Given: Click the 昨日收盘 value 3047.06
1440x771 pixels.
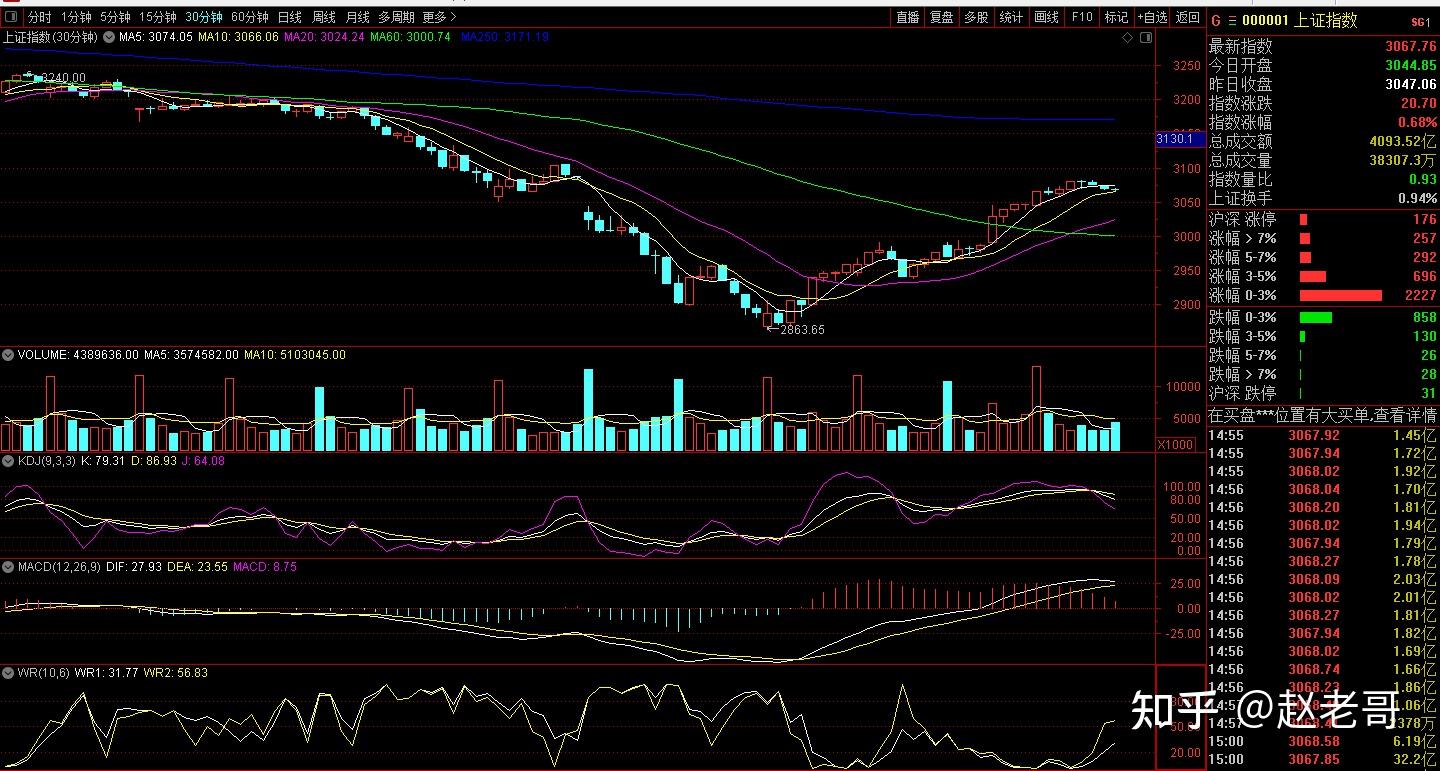Looking at the screenshot, I should coord(1411,84).
